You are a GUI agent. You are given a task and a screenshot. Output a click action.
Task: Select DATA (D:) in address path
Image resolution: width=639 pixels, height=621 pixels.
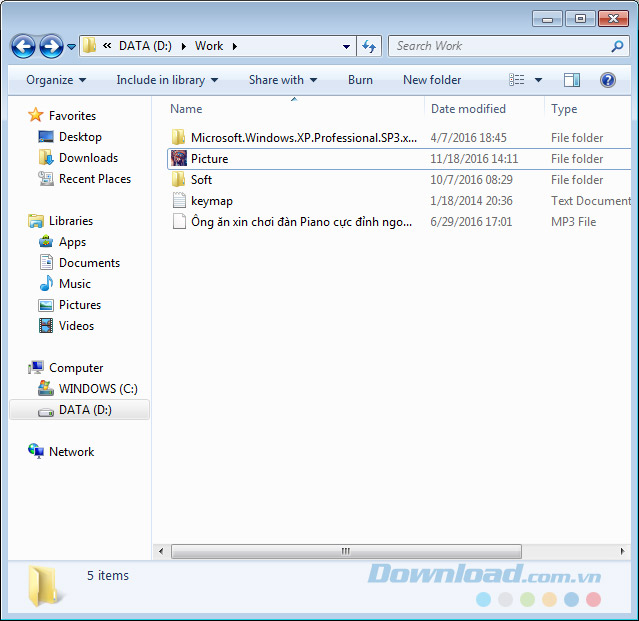tap(145, 46)
